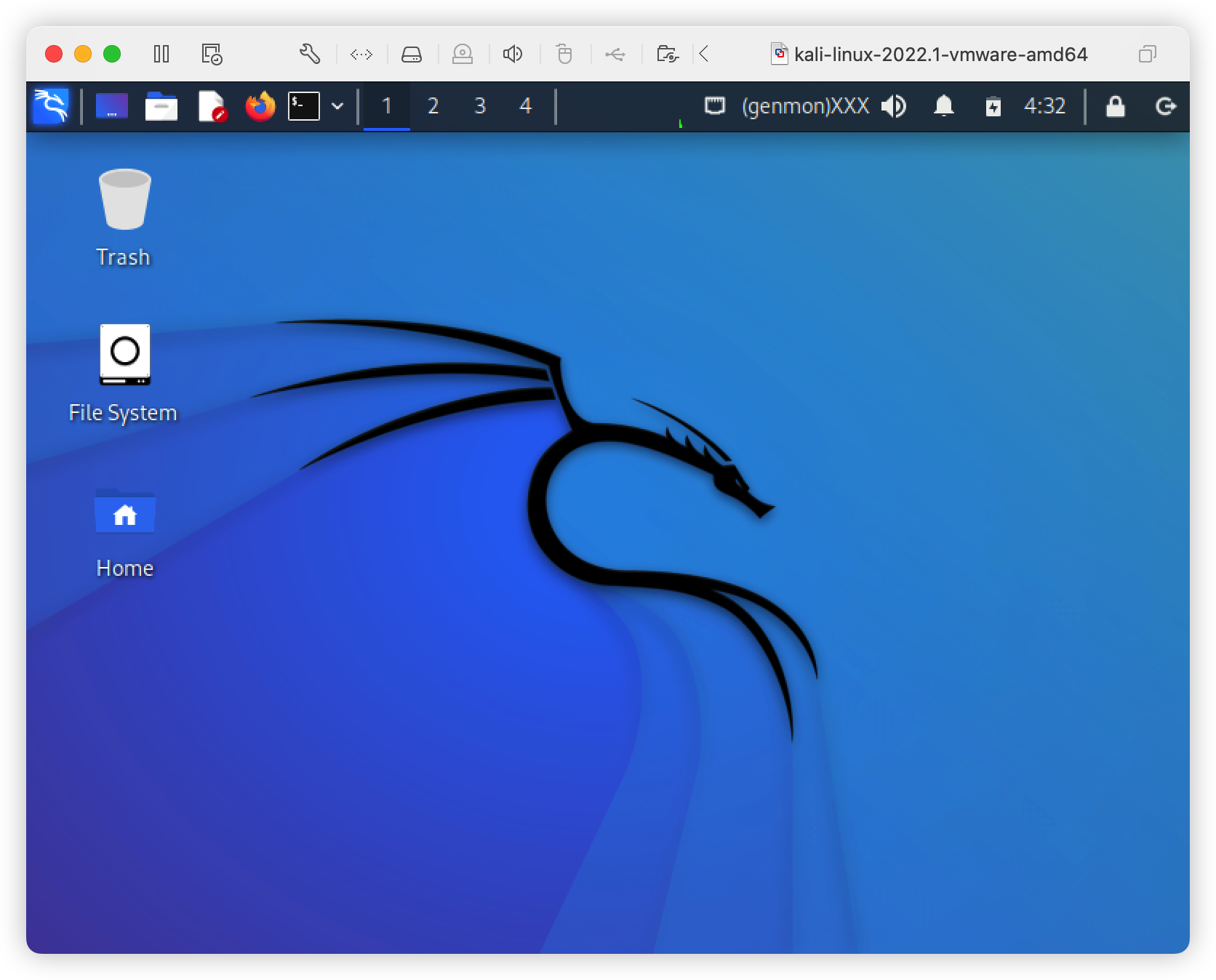Click the green full screen button
Image resolution: width=1216 pixels, height=980 pixels.
click(112, 54)
